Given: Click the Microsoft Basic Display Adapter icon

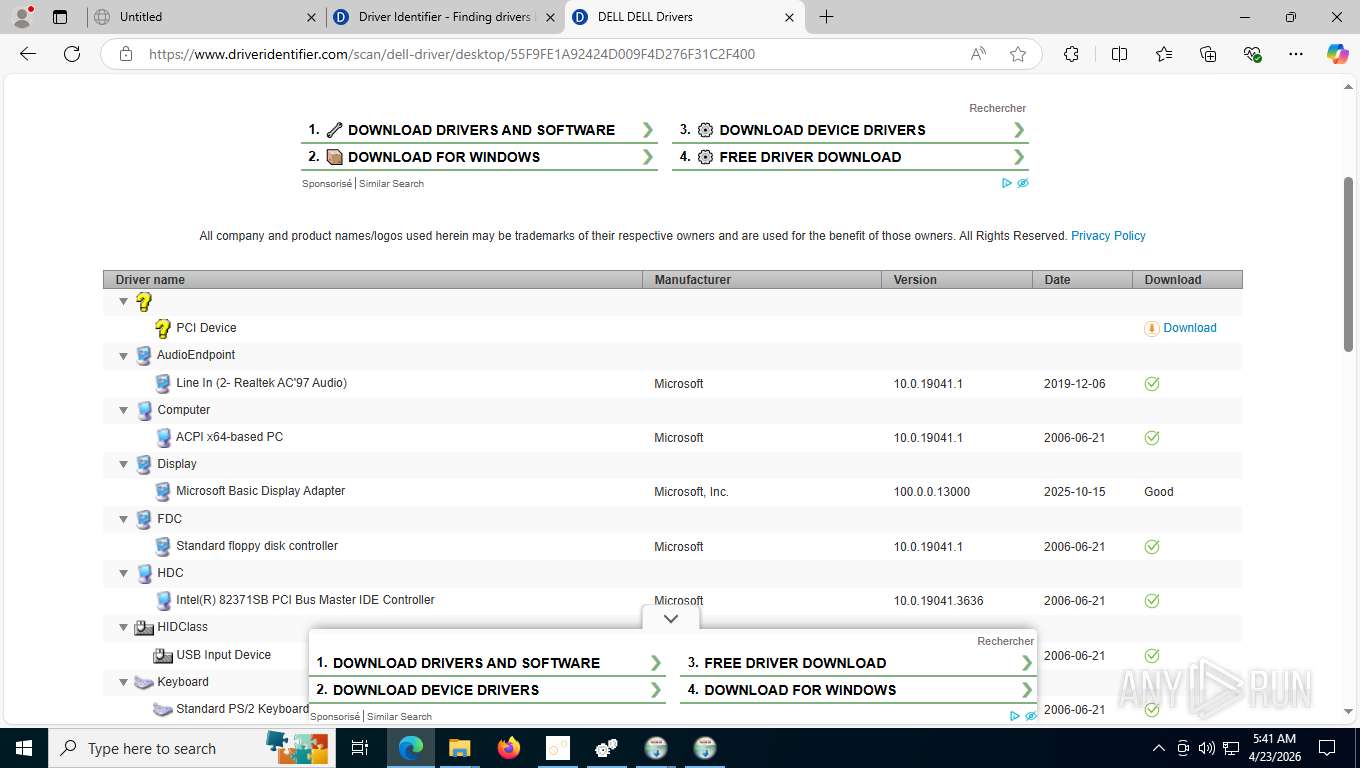Looking at the screenshot, I should tap(163, 491).
